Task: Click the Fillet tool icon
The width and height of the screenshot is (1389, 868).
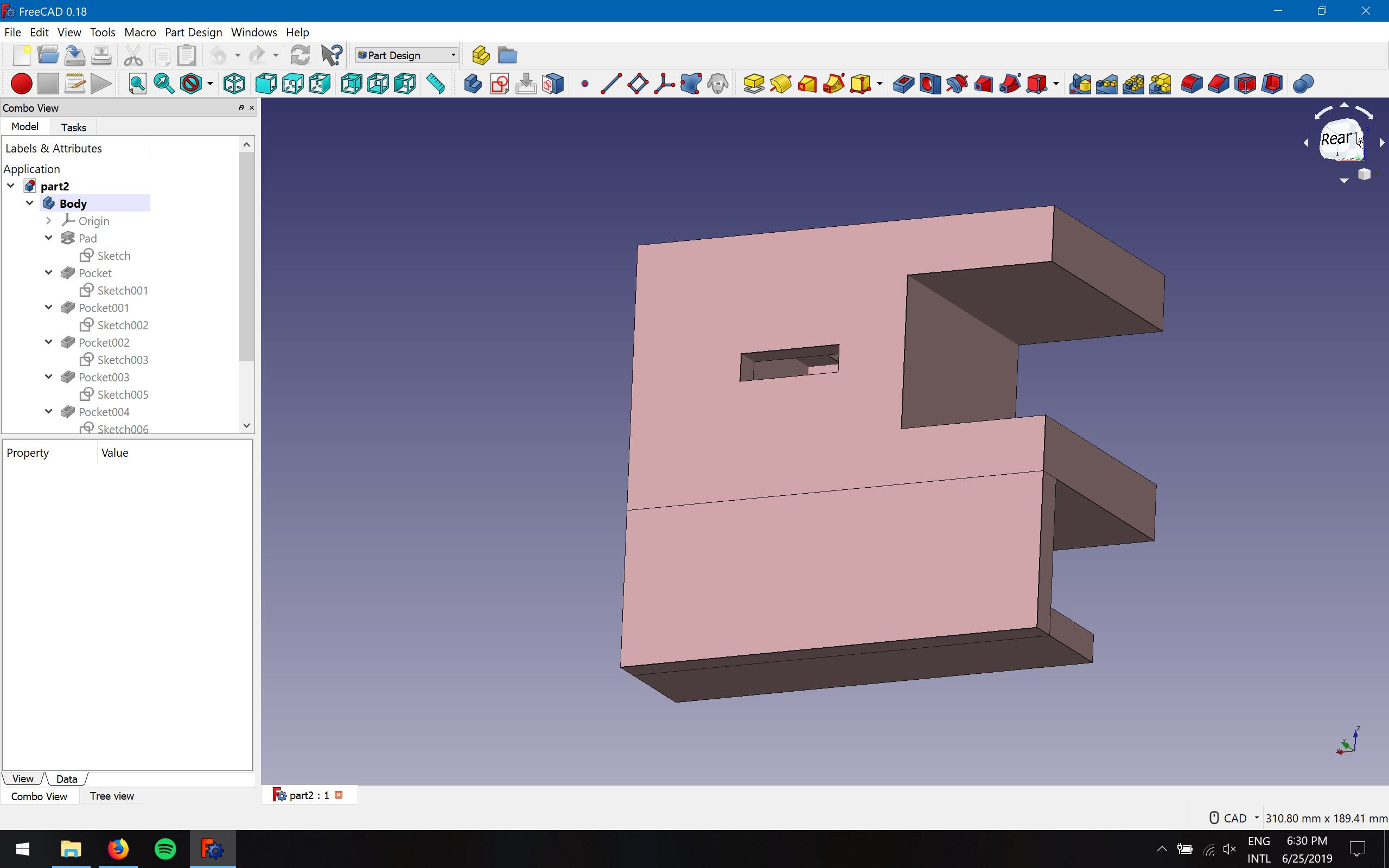Action: [x=1192, y=84]
